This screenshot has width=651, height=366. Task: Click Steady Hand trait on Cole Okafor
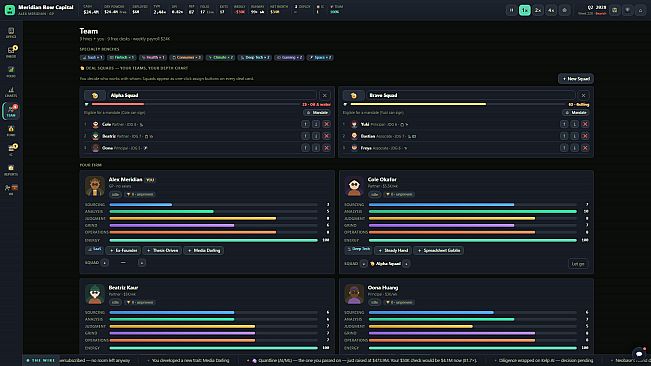(x=393, y=251)
